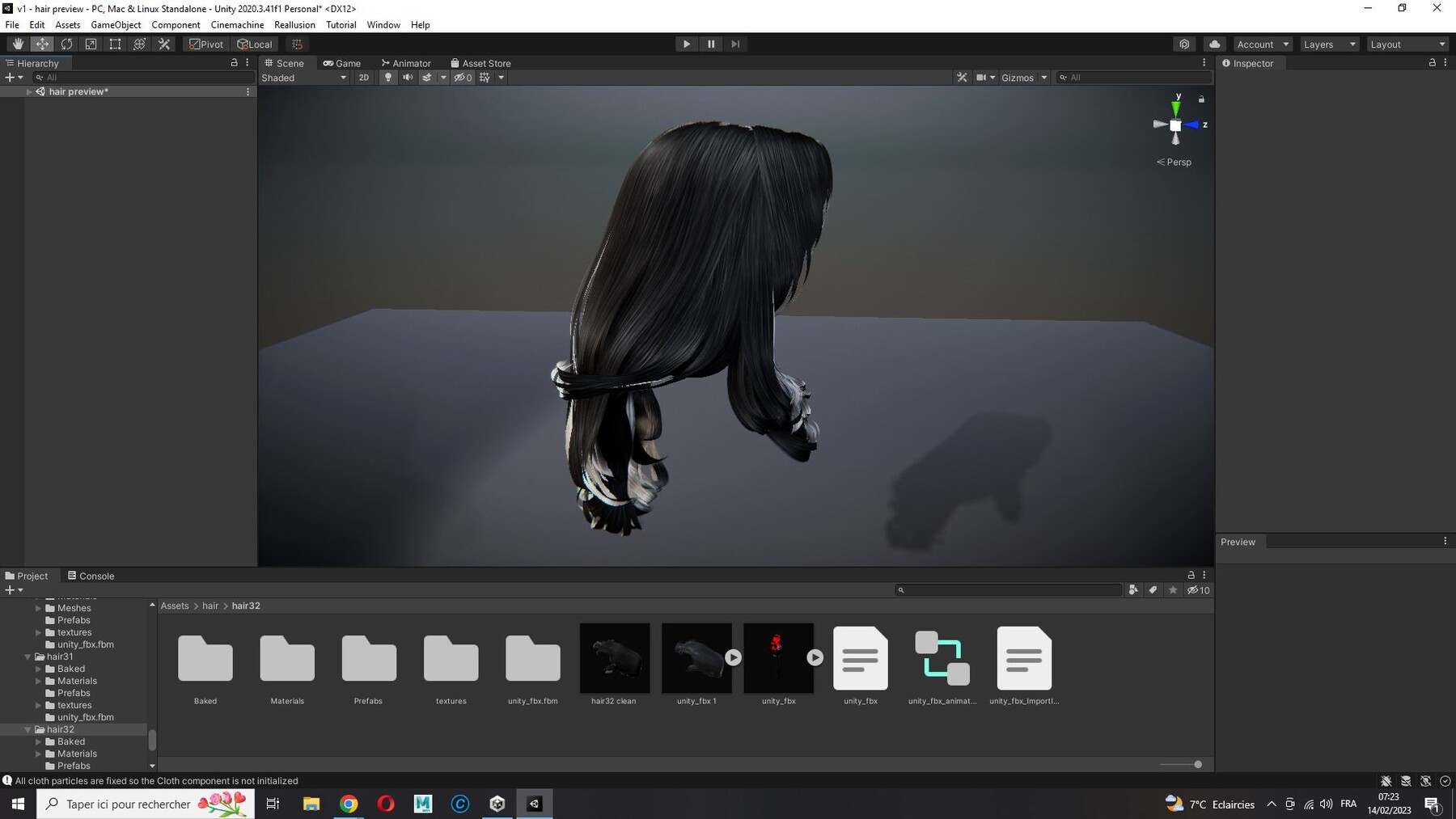The image size is (1456, 819).
Task: Toggle scene grid visibility
Action: (485, 78)
